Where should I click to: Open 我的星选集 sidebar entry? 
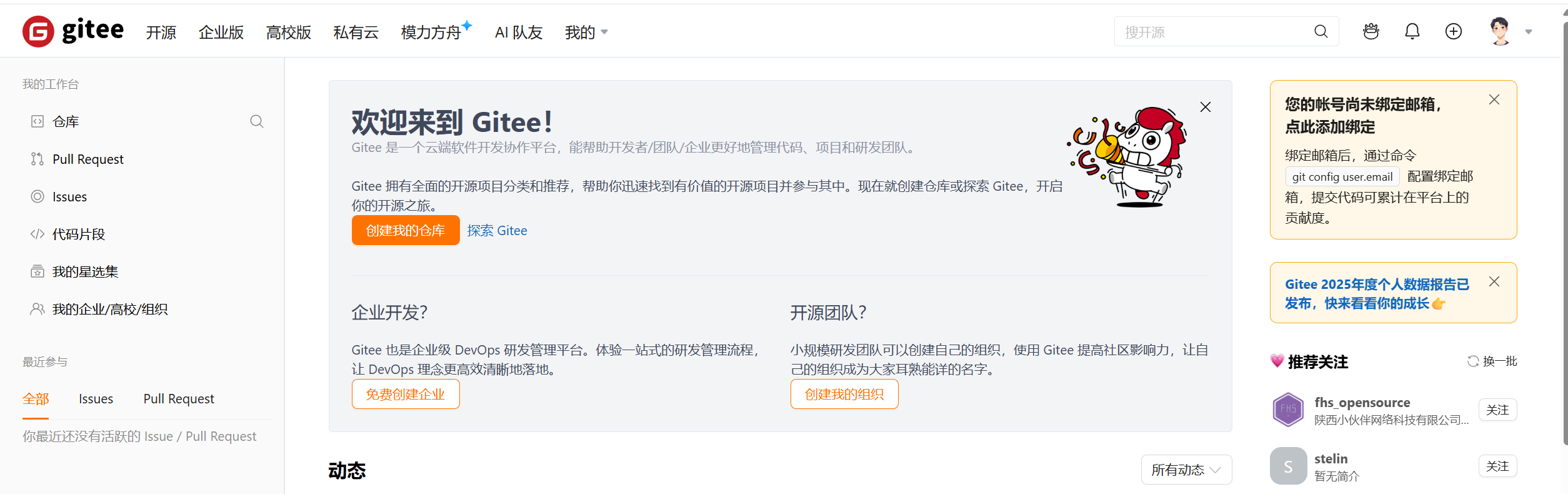tap(86, 271)
